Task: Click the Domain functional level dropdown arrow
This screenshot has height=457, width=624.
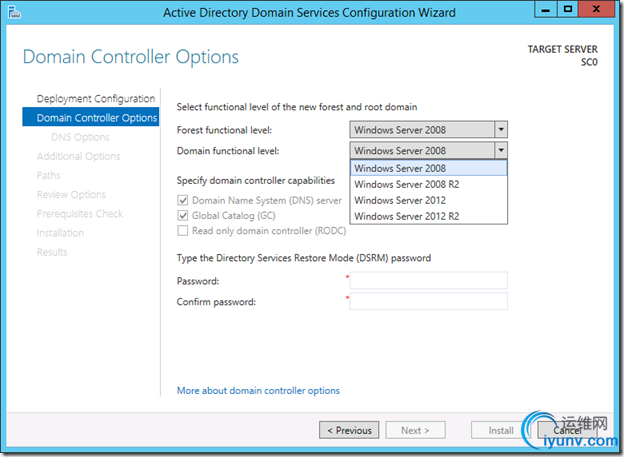Action: [501, 150]
